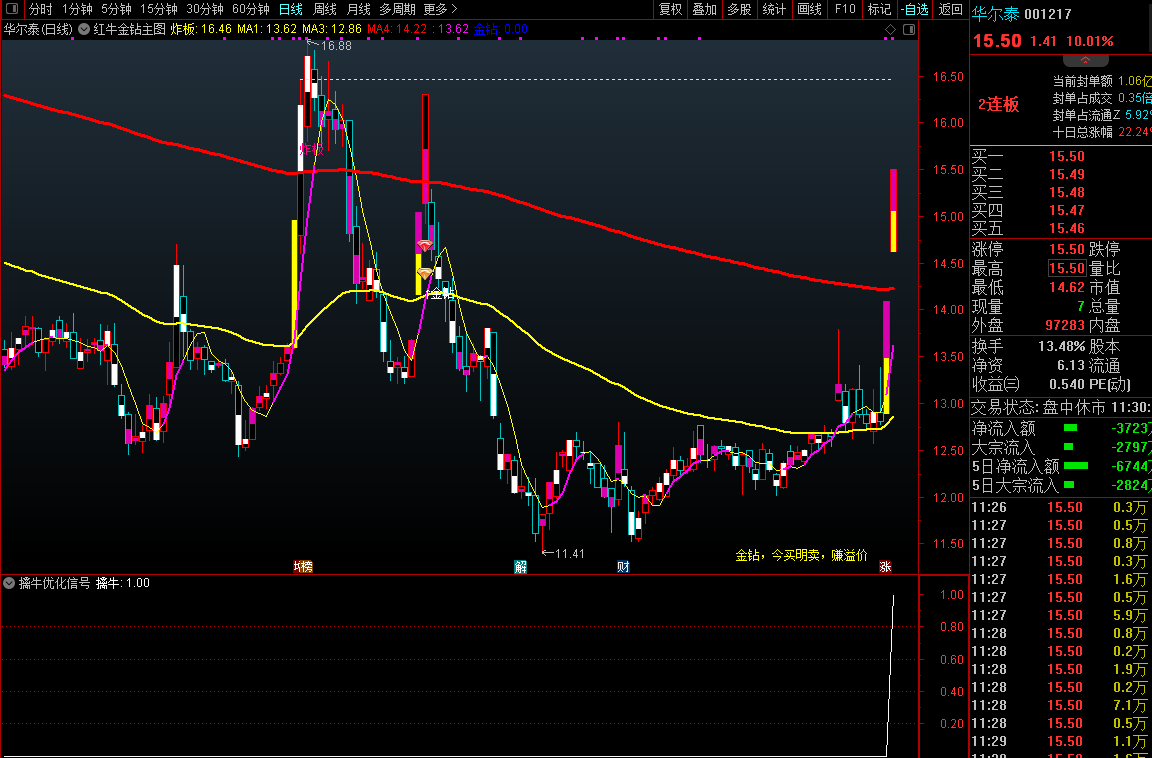
Task: Click the 收益(三) value 0.540
Action: 1068,384
